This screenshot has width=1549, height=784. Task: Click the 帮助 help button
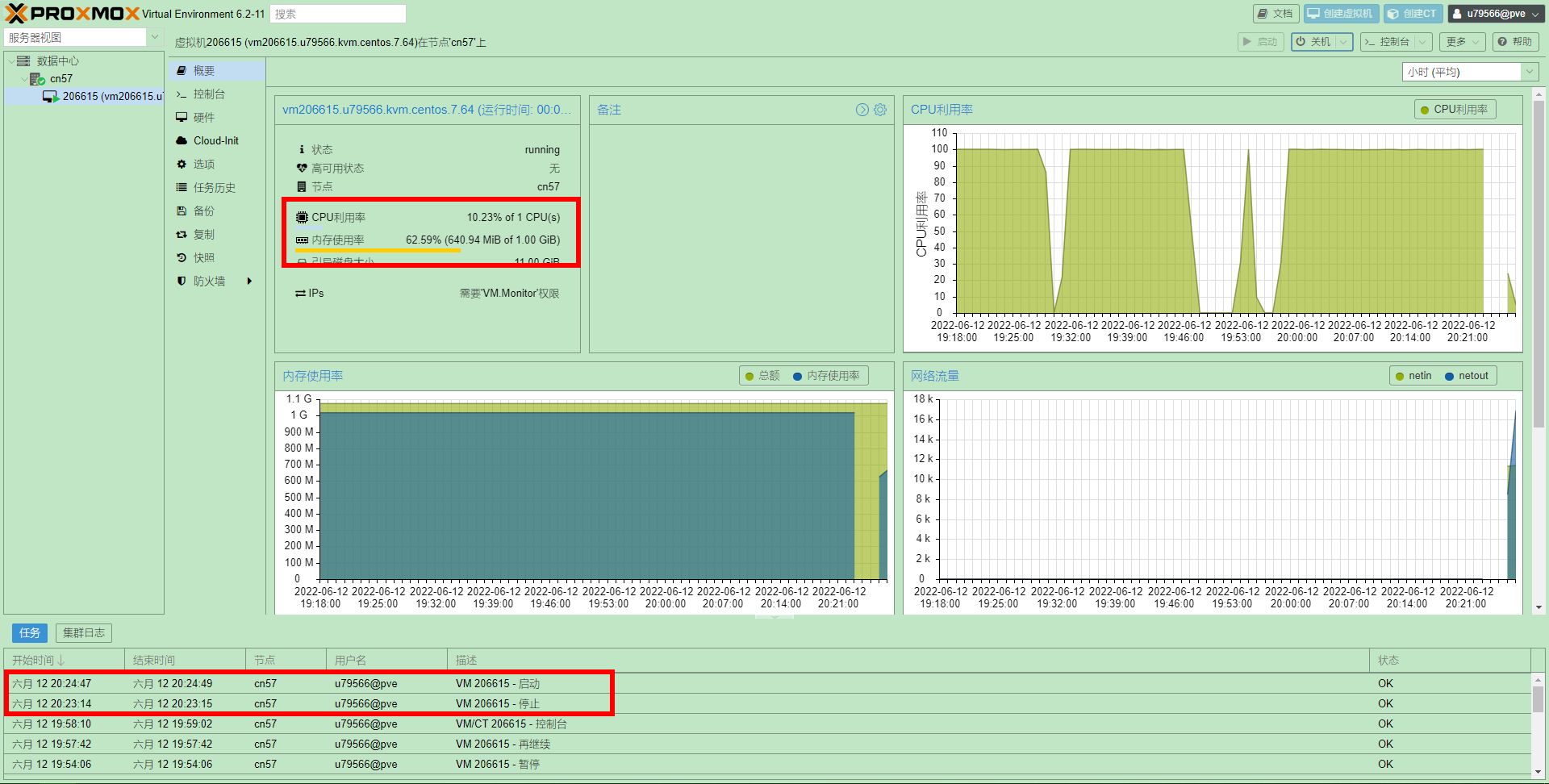point(1515,42)
